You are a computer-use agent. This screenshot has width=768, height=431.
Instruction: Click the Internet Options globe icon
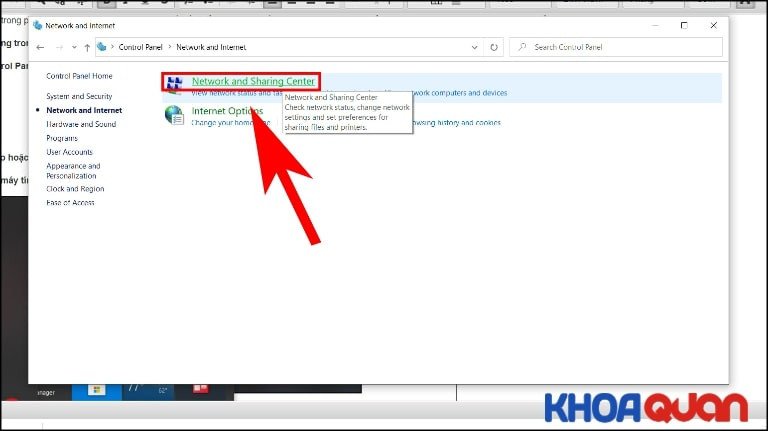(x=175, y=115)
